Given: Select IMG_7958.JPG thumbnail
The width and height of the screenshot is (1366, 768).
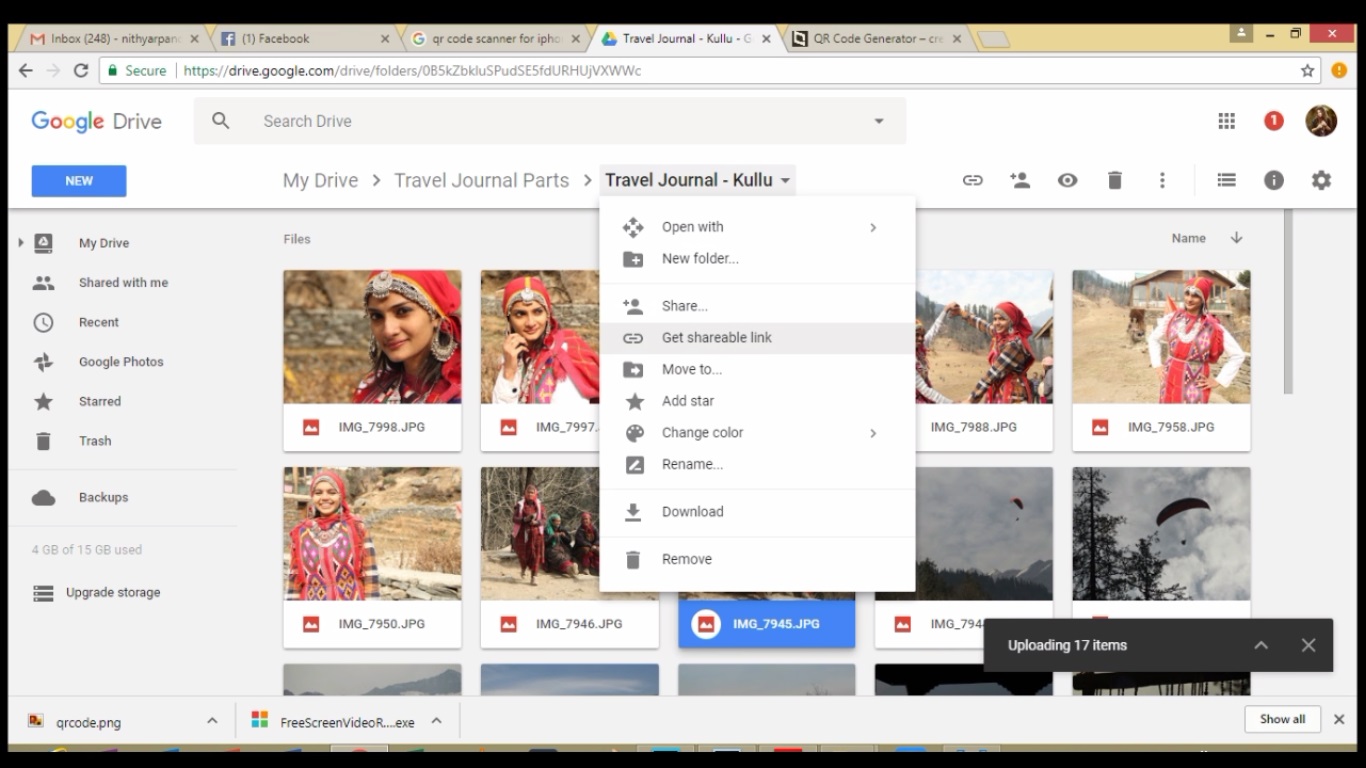Looking at the screenshot, I should click(1161, 337).
